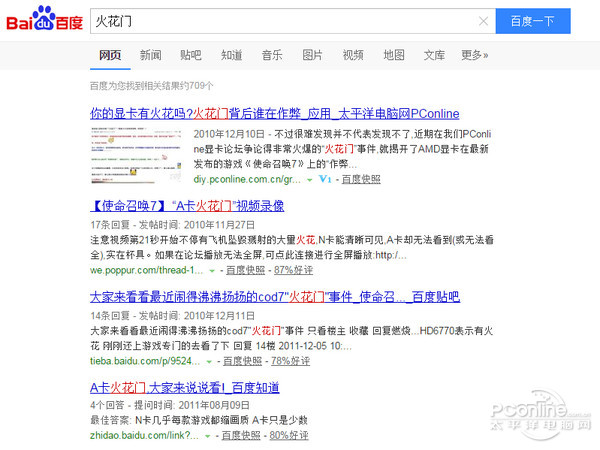Open the 【使命召唤7】A卡火花门视频录像 result
This screenshot has height=450, width=600.
point(187,206)
